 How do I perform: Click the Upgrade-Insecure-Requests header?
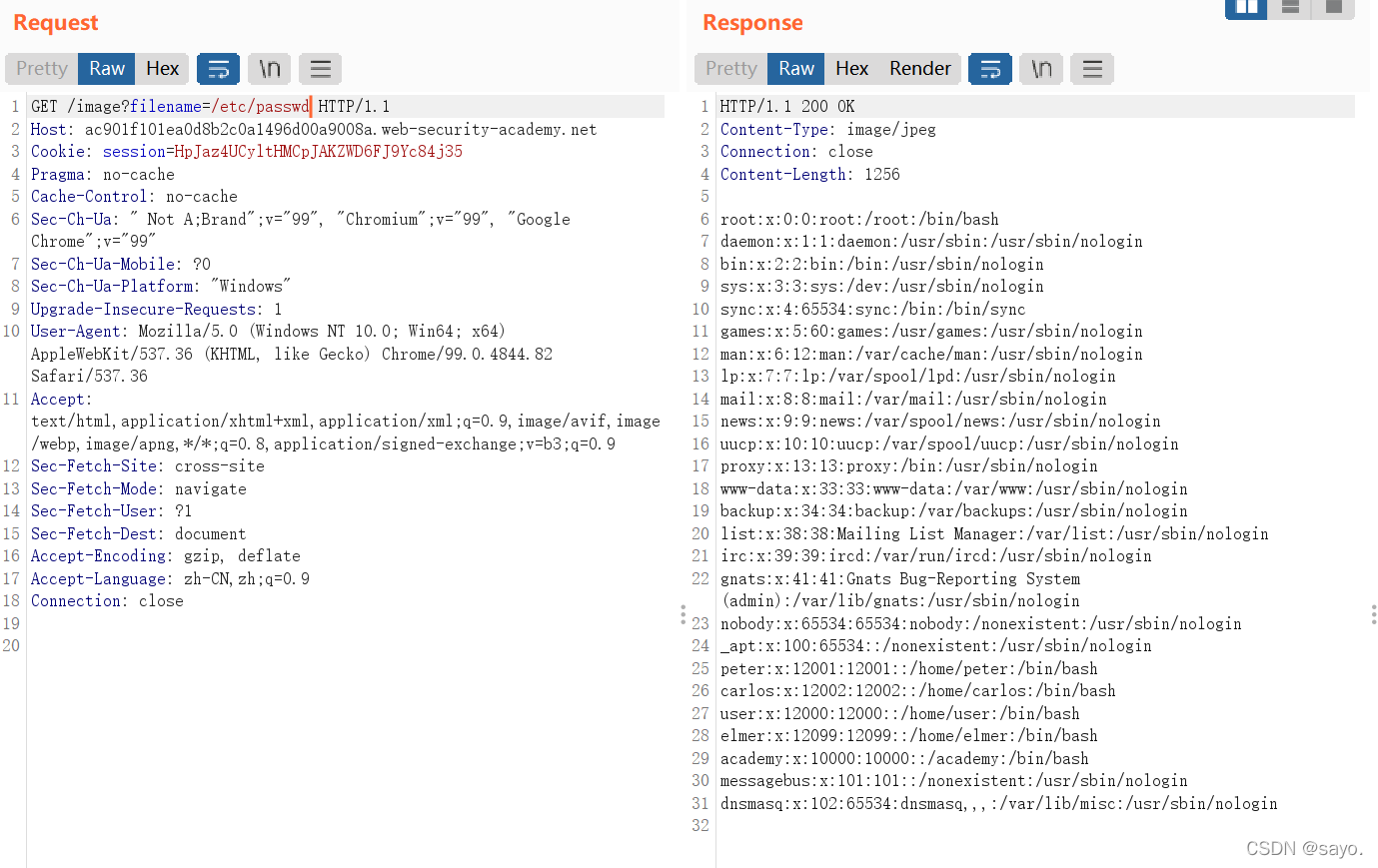pyautogui.click(x=156, y=309)
